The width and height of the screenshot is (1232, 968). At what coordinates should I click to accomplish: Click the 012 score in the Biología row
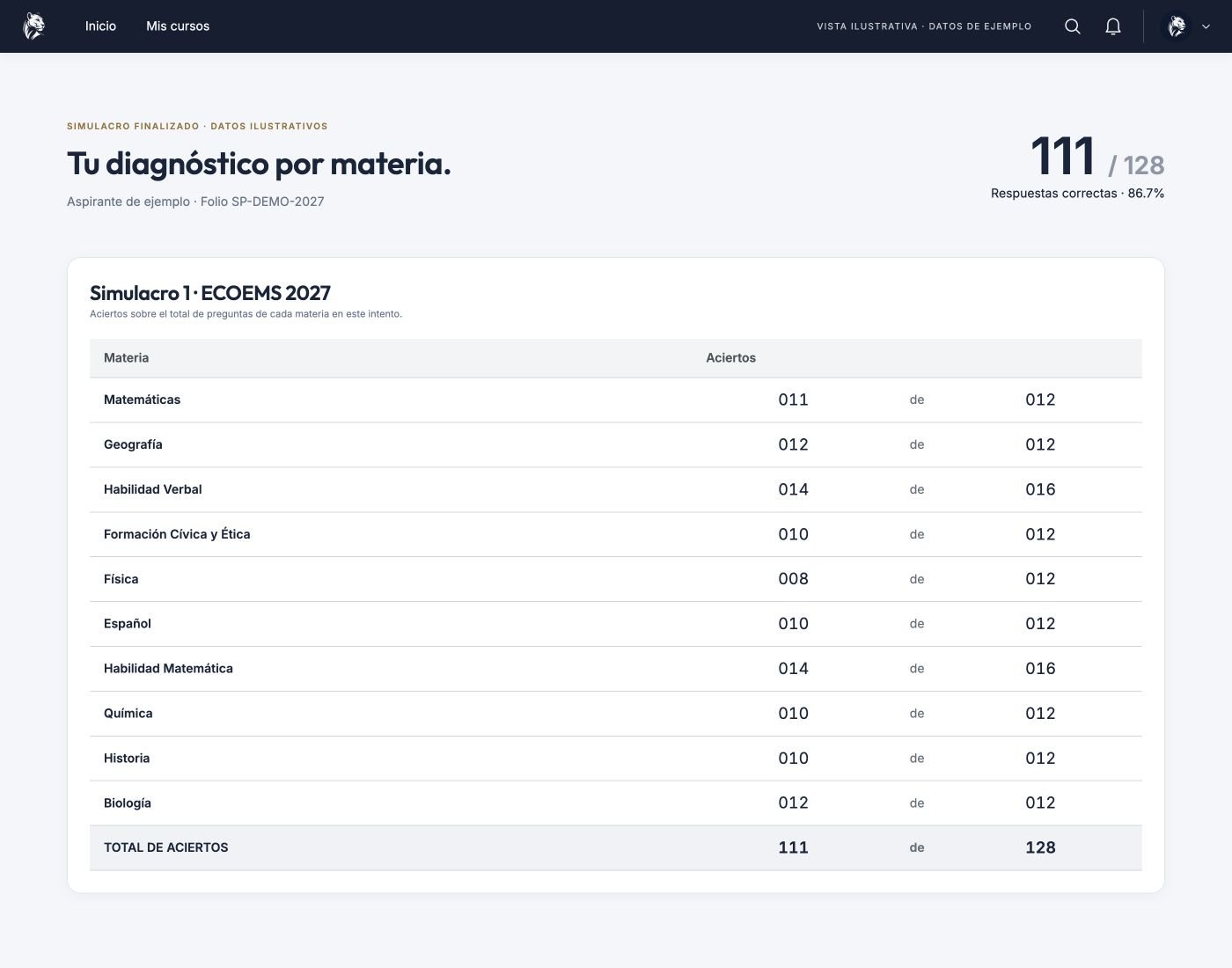[x=793, y=803]
